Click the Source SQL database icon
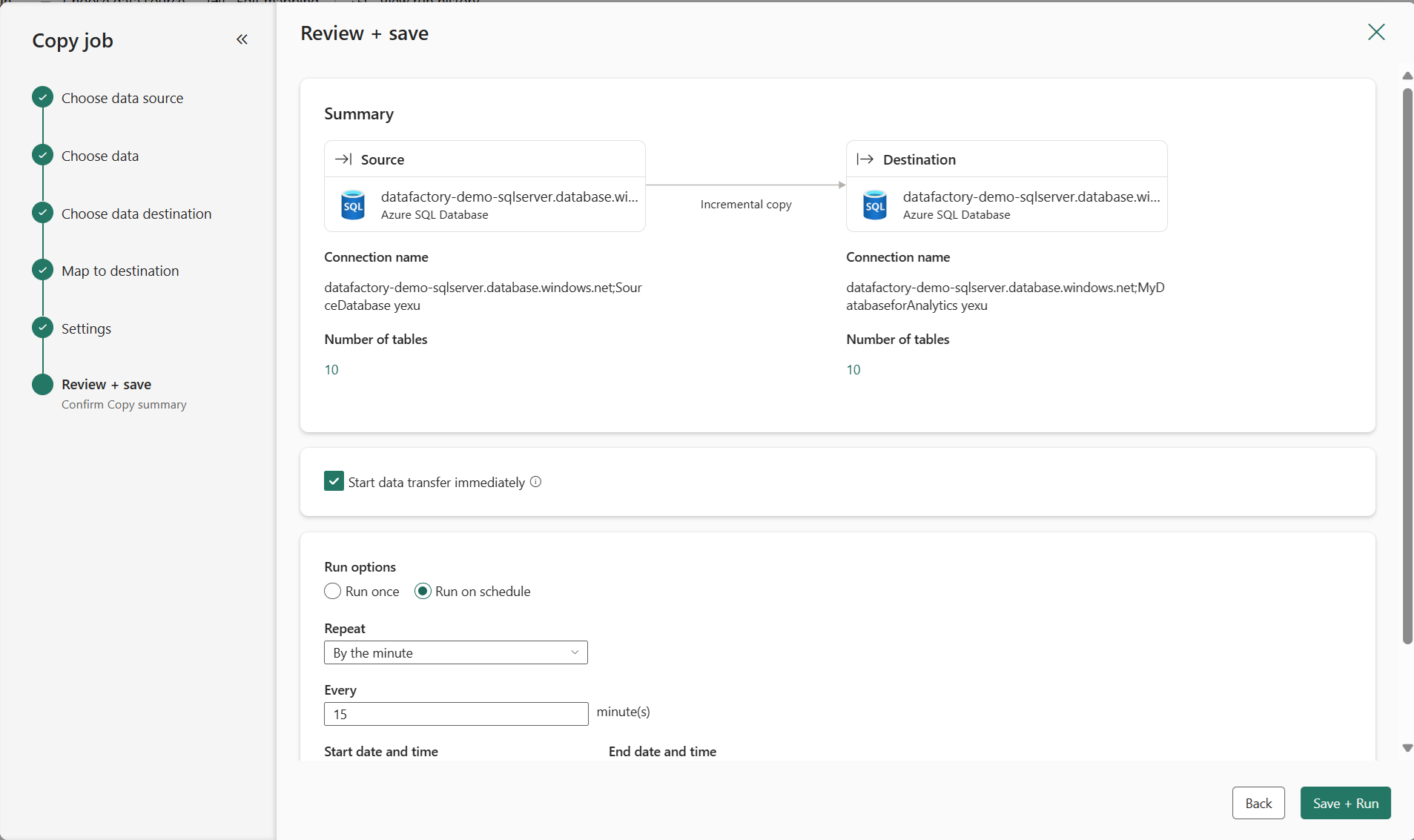The image size is (1414, 840). click(353, 205)
